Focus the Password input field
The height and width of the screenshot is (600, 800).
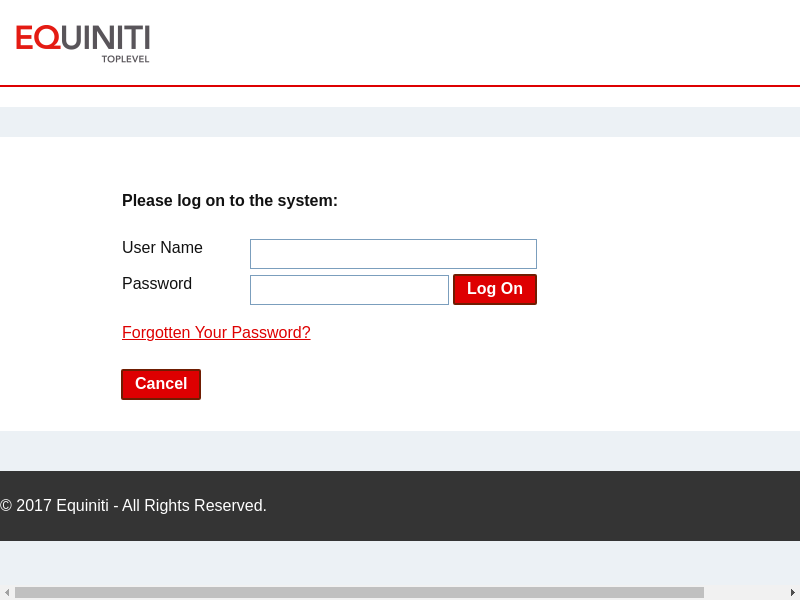point(349,290)
